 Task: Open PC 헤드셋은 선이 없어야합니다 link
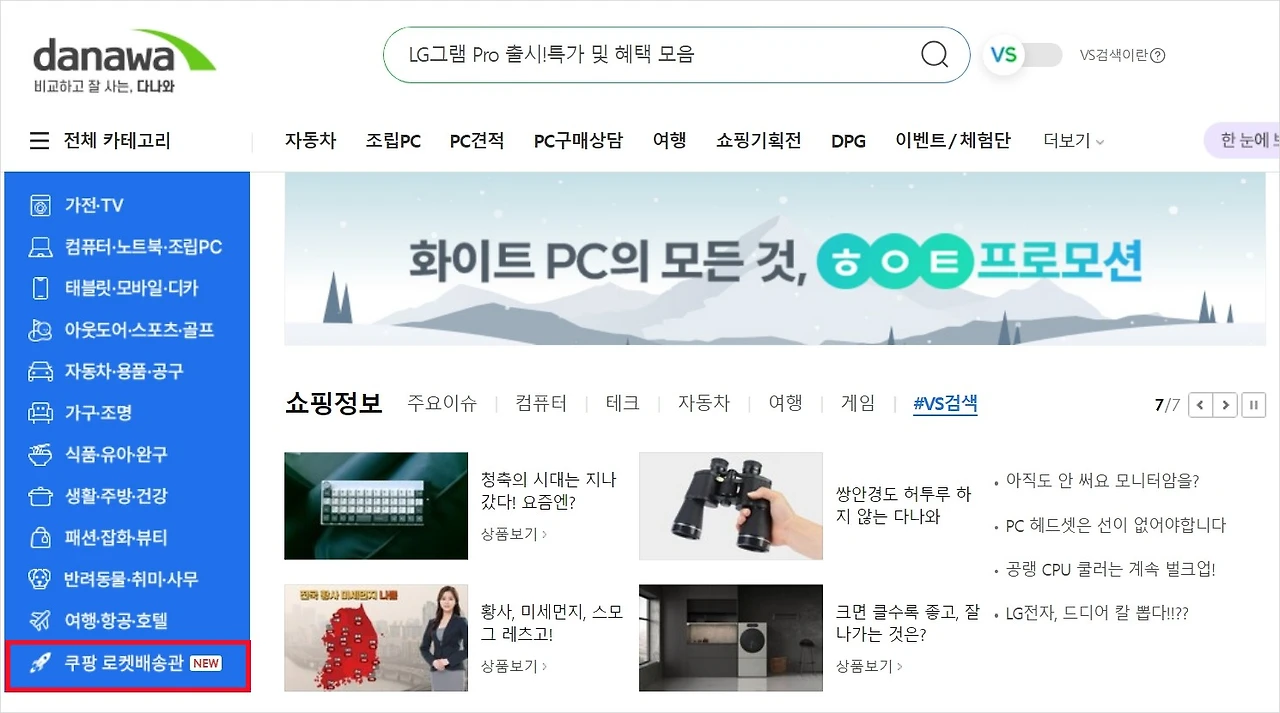tap(1115, 525)
